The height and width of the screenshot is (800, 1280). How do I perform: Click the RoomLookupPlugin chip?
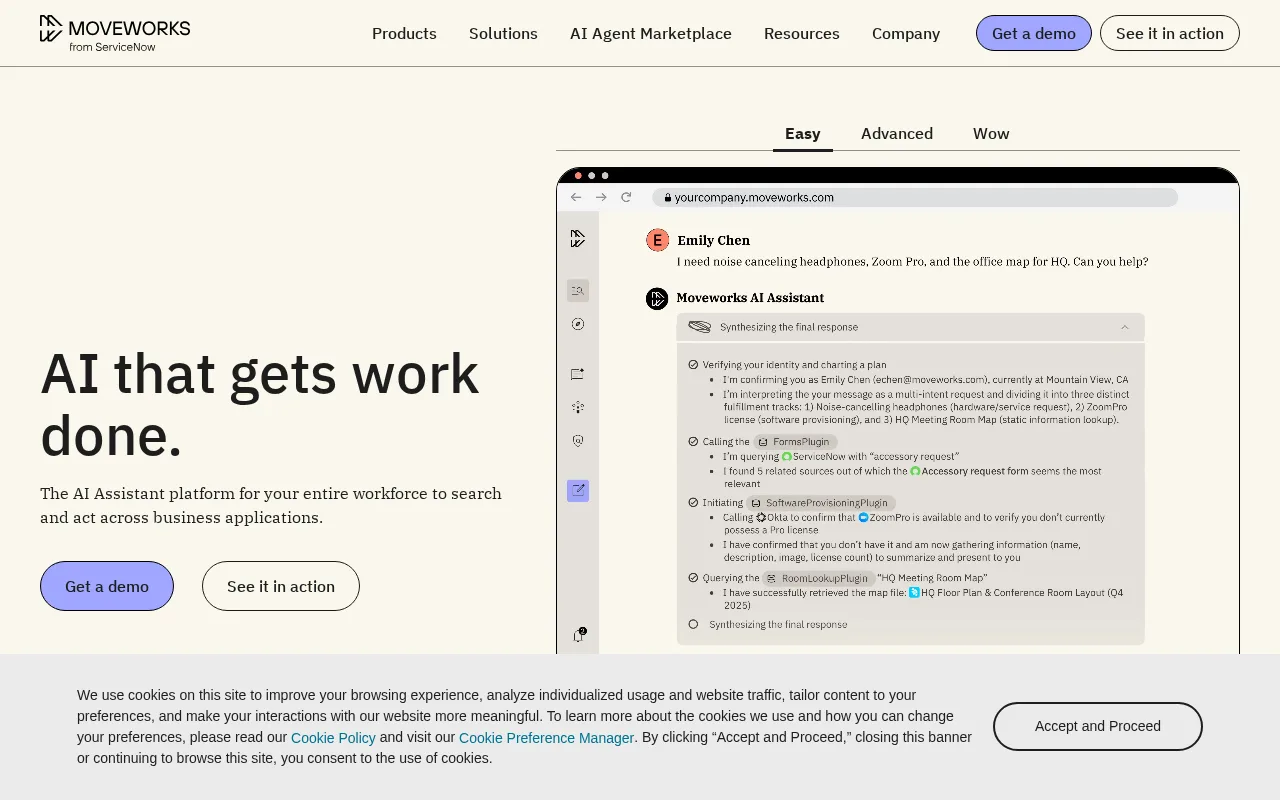(818, 577)
